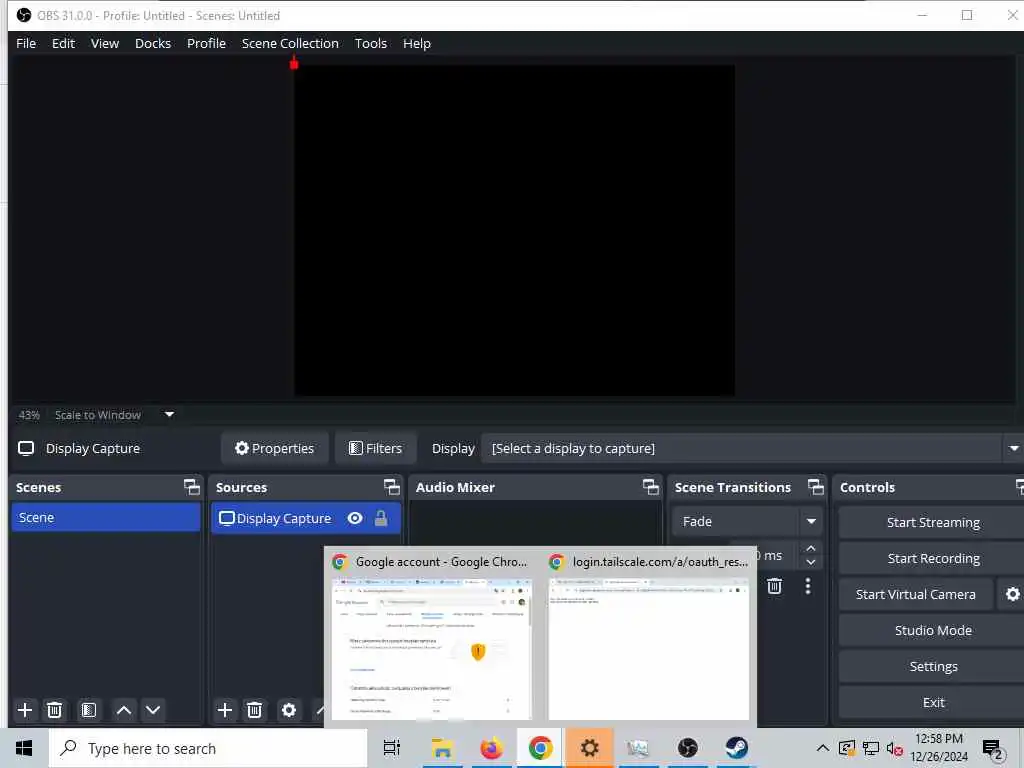Add a new scene with plus icon
Image resolution: width=1024 pixels, height=768 pixels.
click(25, 710)
